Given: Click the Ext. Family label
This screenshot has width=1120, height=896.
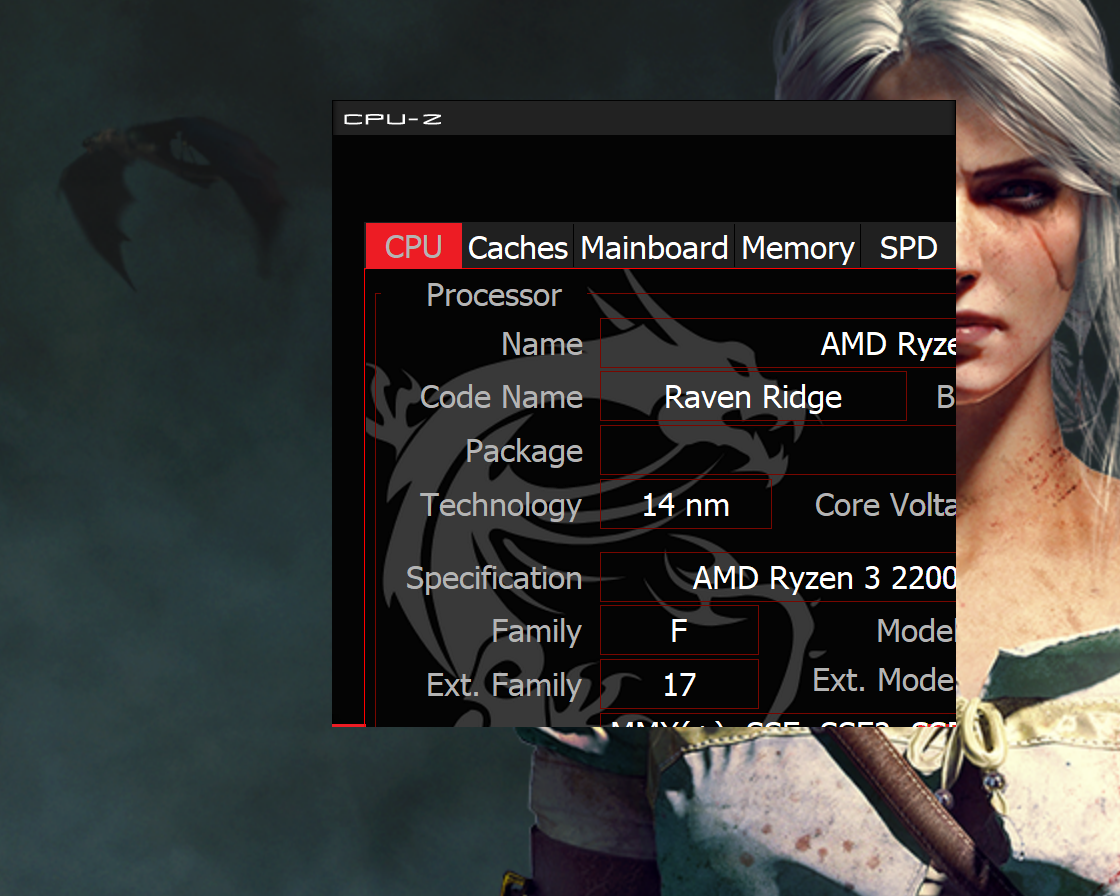Looking at the screenshot, I should point(504,685).
